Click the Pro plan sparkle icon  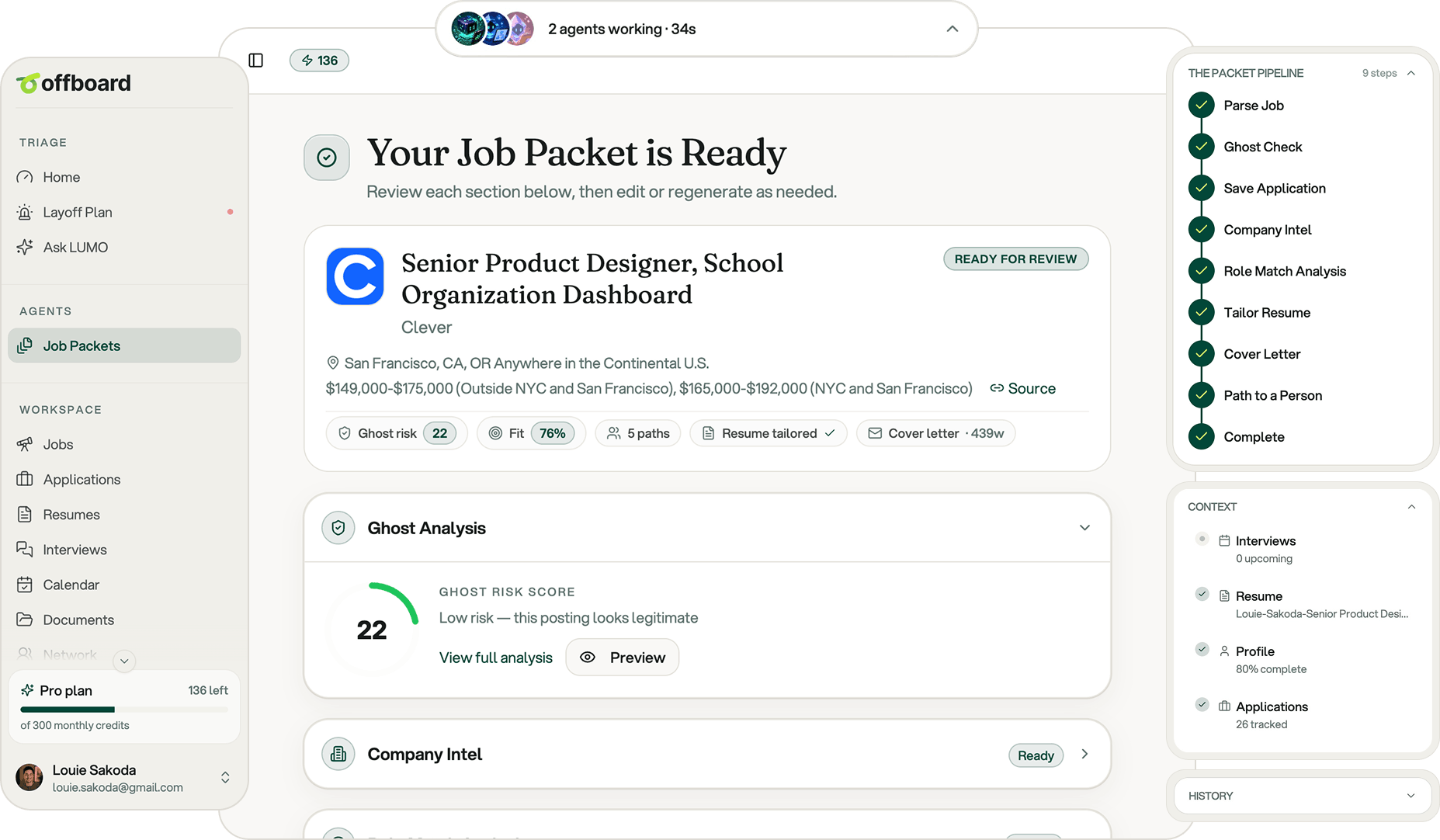(x=28, y=690)
